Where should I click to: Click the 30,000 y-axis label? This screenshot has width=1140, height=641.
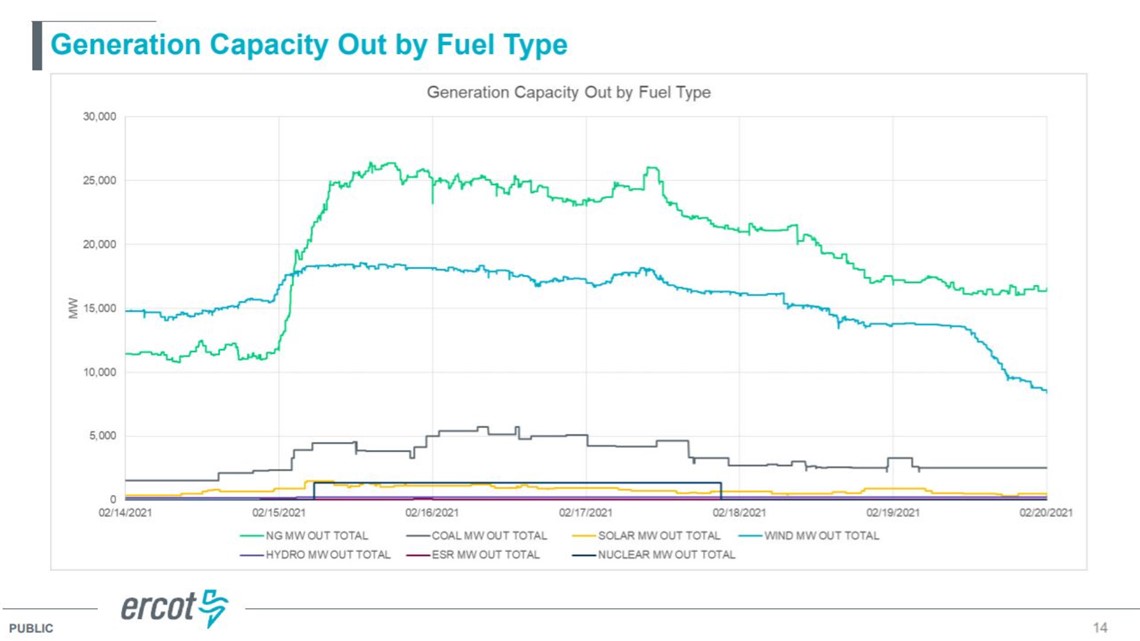[100, 116]
